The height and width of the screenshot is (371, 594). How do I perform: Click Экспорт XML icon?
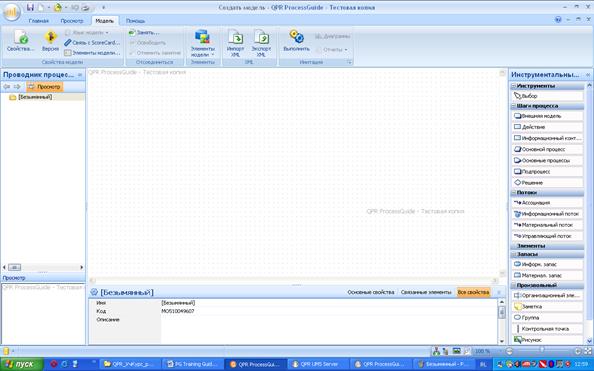click(261, 43)
